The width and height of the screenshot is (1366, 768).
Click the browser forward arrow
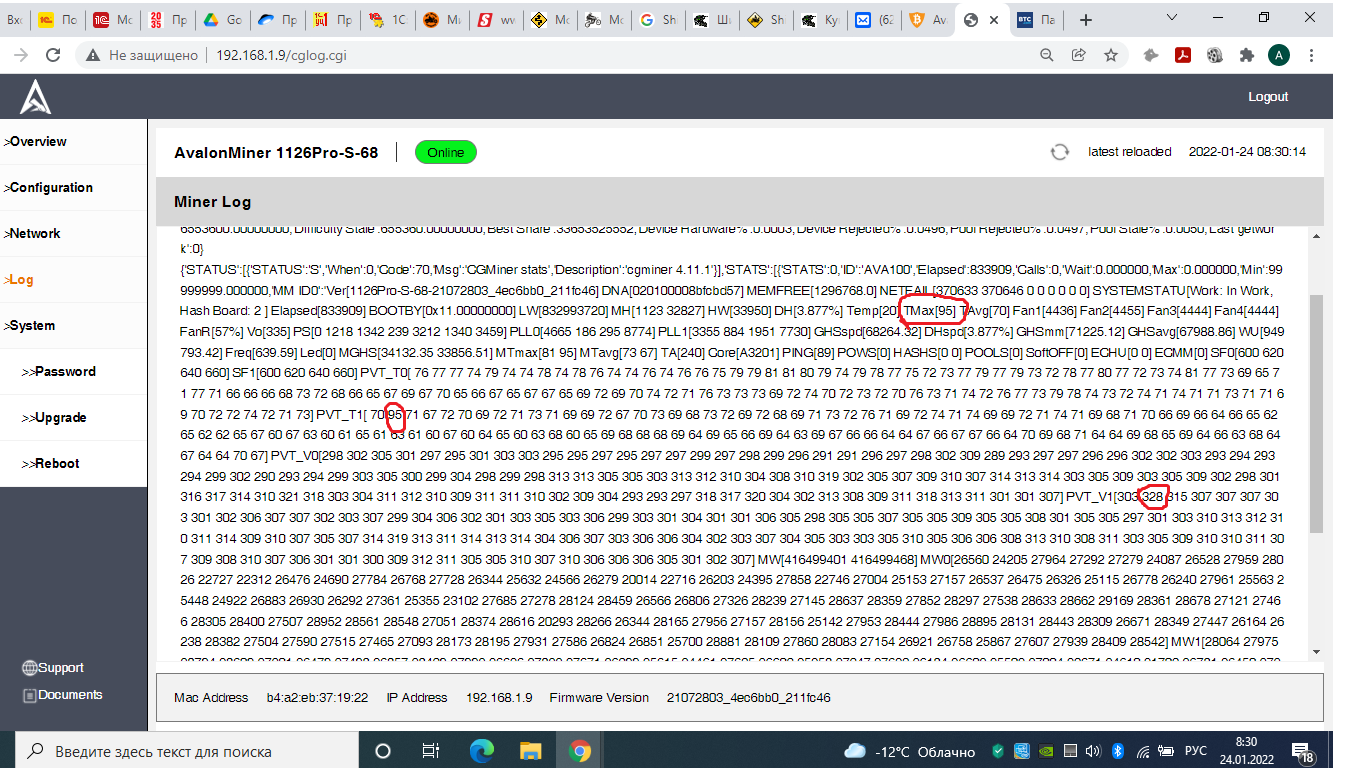21,55
